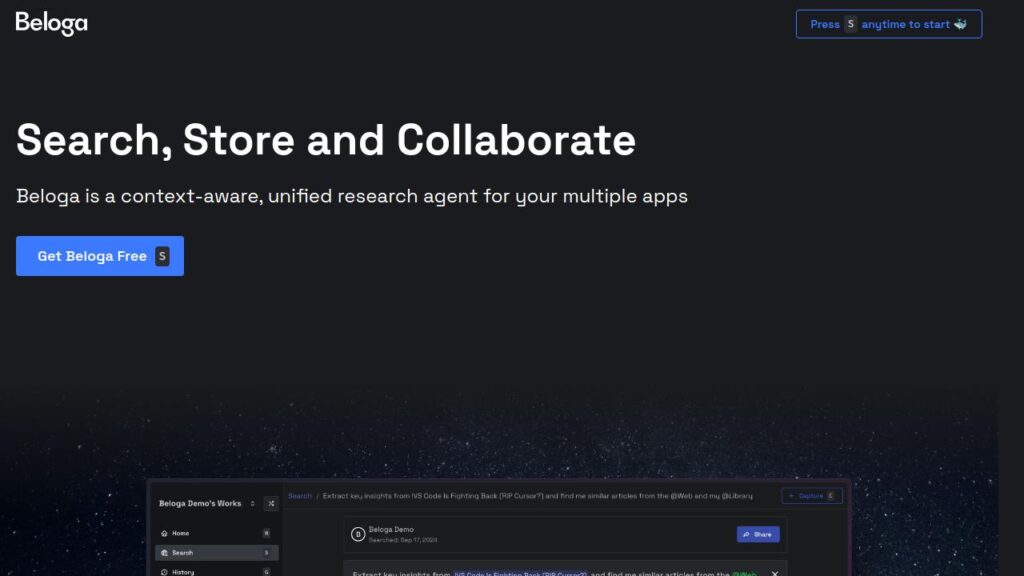Click Press S anytime to start button

(x=888, y=24)
